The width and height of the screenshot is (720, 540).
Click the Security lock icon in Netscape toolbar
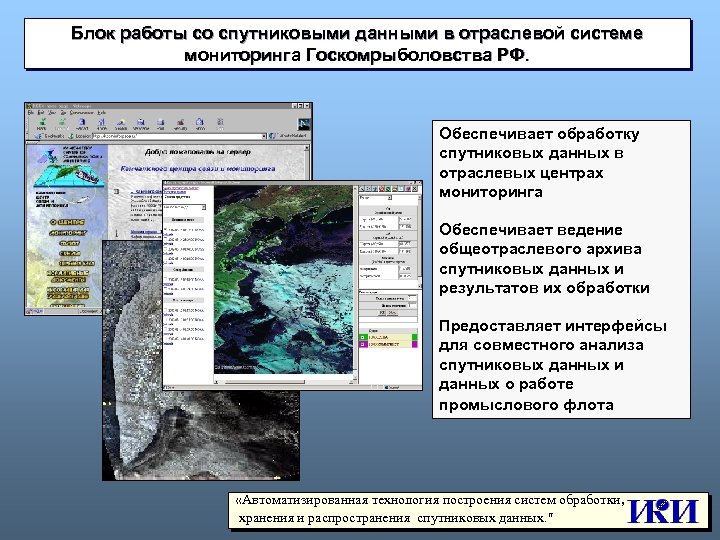pos(180,122)
